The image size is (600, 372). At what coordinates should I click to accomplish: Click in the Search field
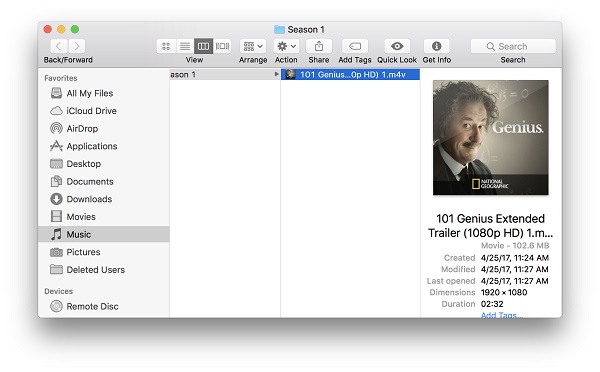point(513,46)
